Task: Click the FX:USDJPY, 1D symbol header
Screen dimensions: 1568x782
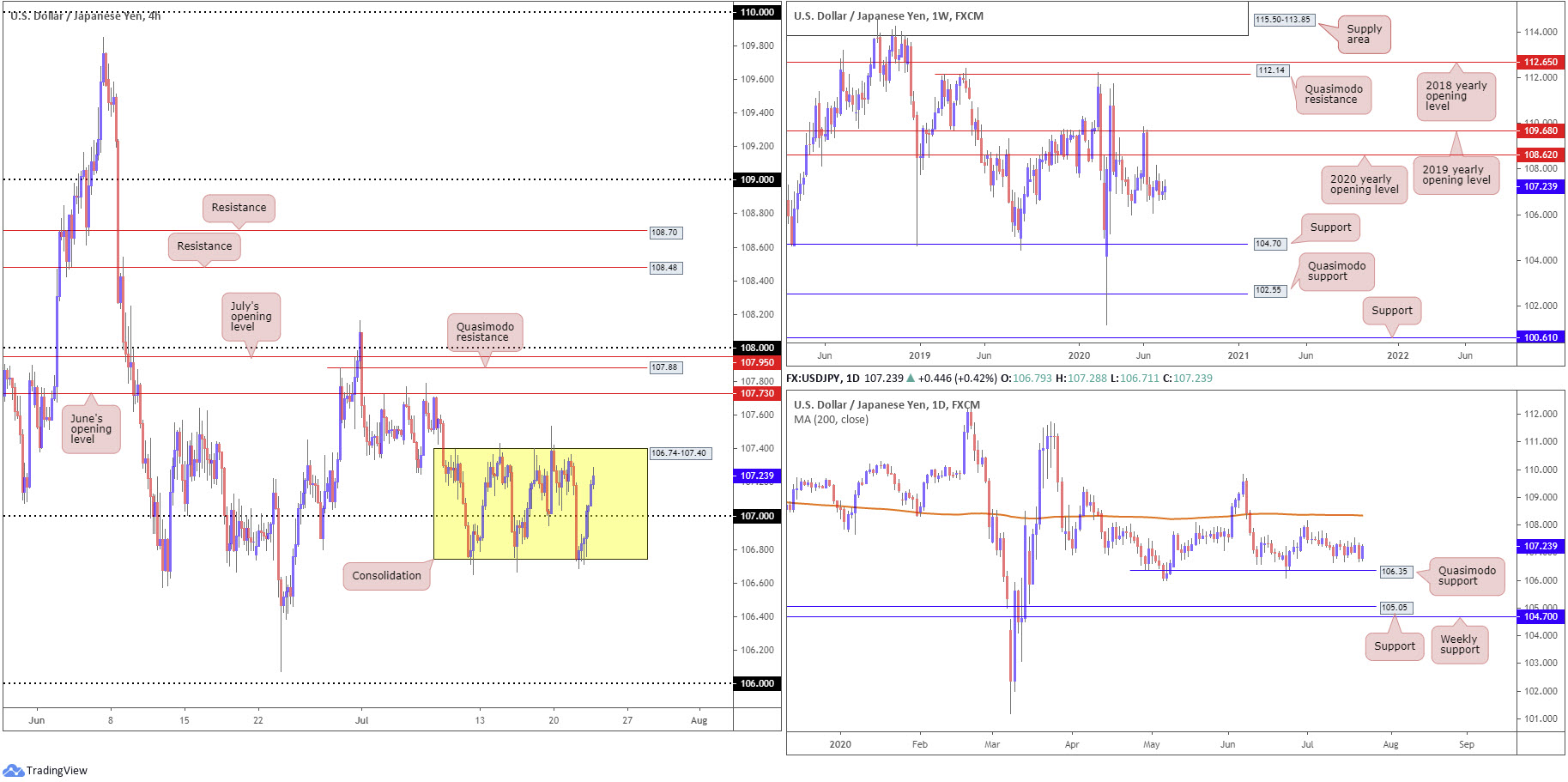Action: (x=823, y=379)
